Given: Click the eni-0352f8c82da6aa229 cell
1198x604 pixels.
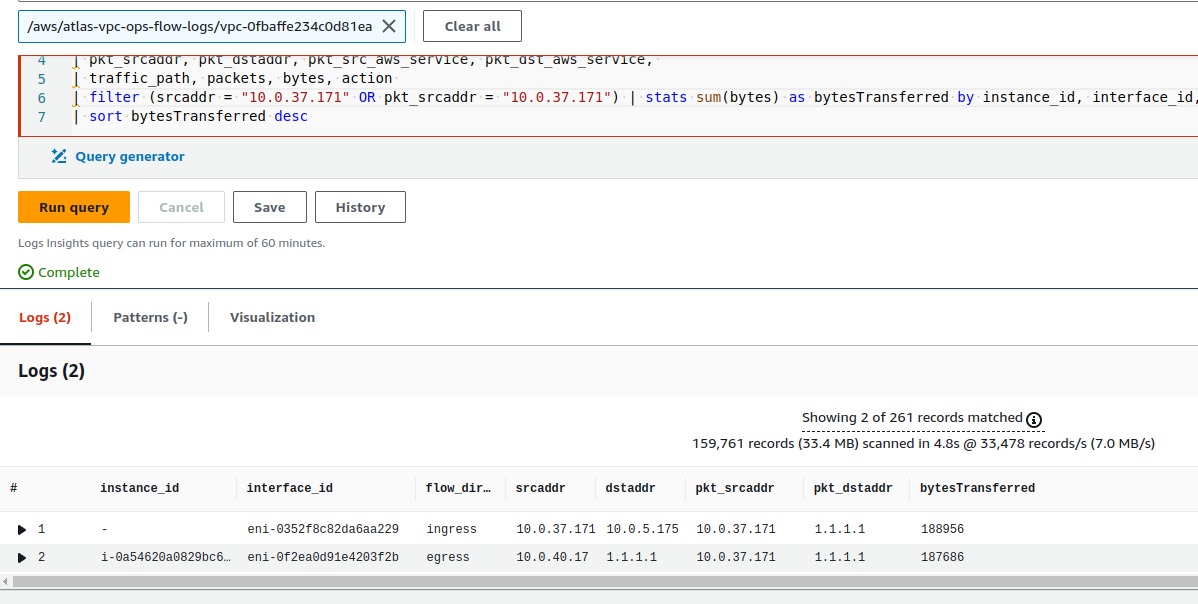Looking at the screenshot, I should 323,529.
